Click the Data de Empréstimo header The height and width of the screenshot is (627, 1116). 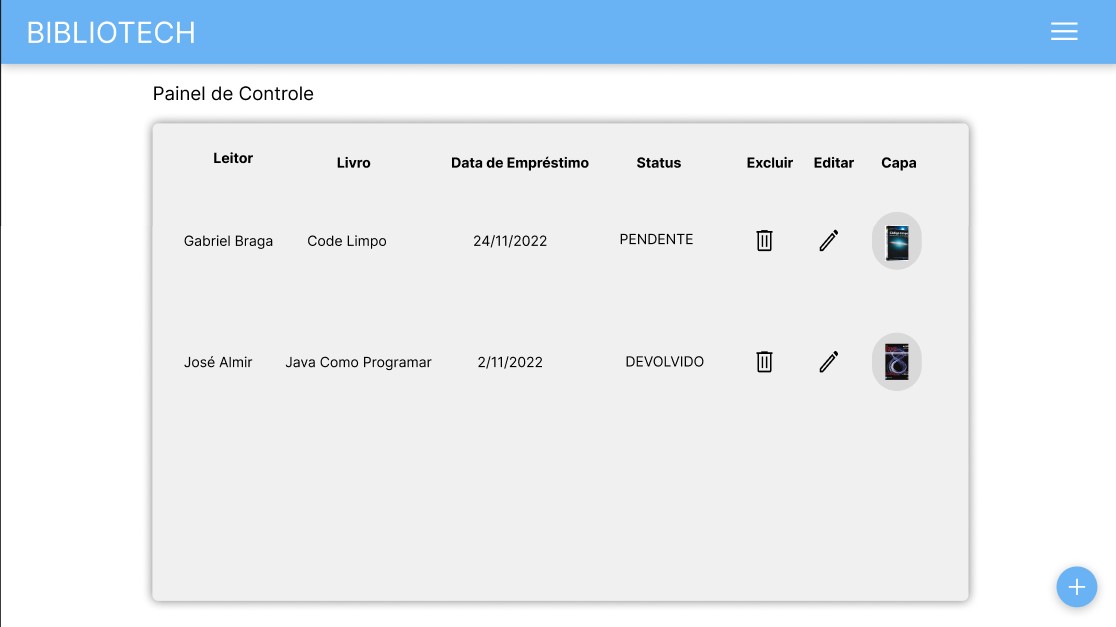click(519, 162)
